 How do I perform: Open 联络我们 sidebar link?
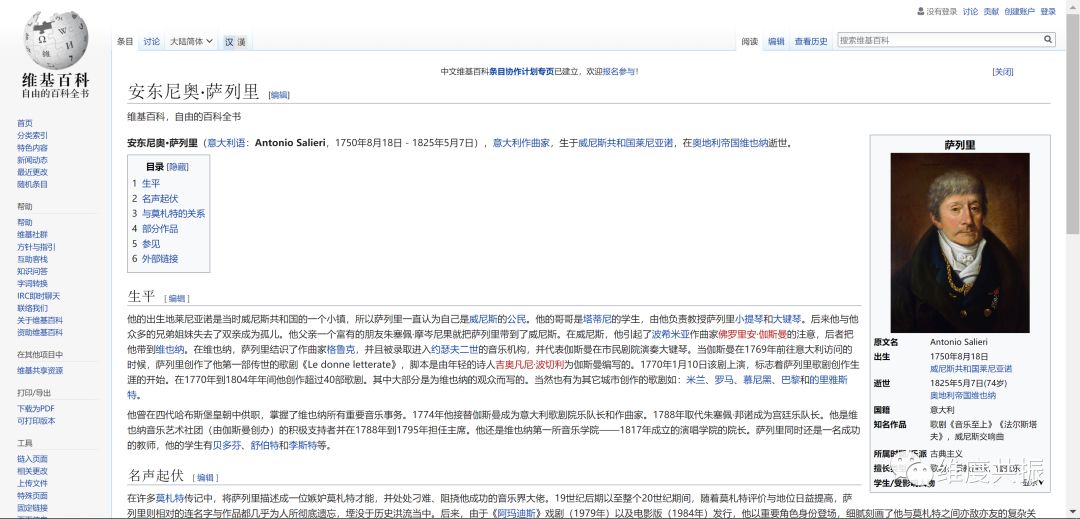pyautogui.click(x=32, y=308)
